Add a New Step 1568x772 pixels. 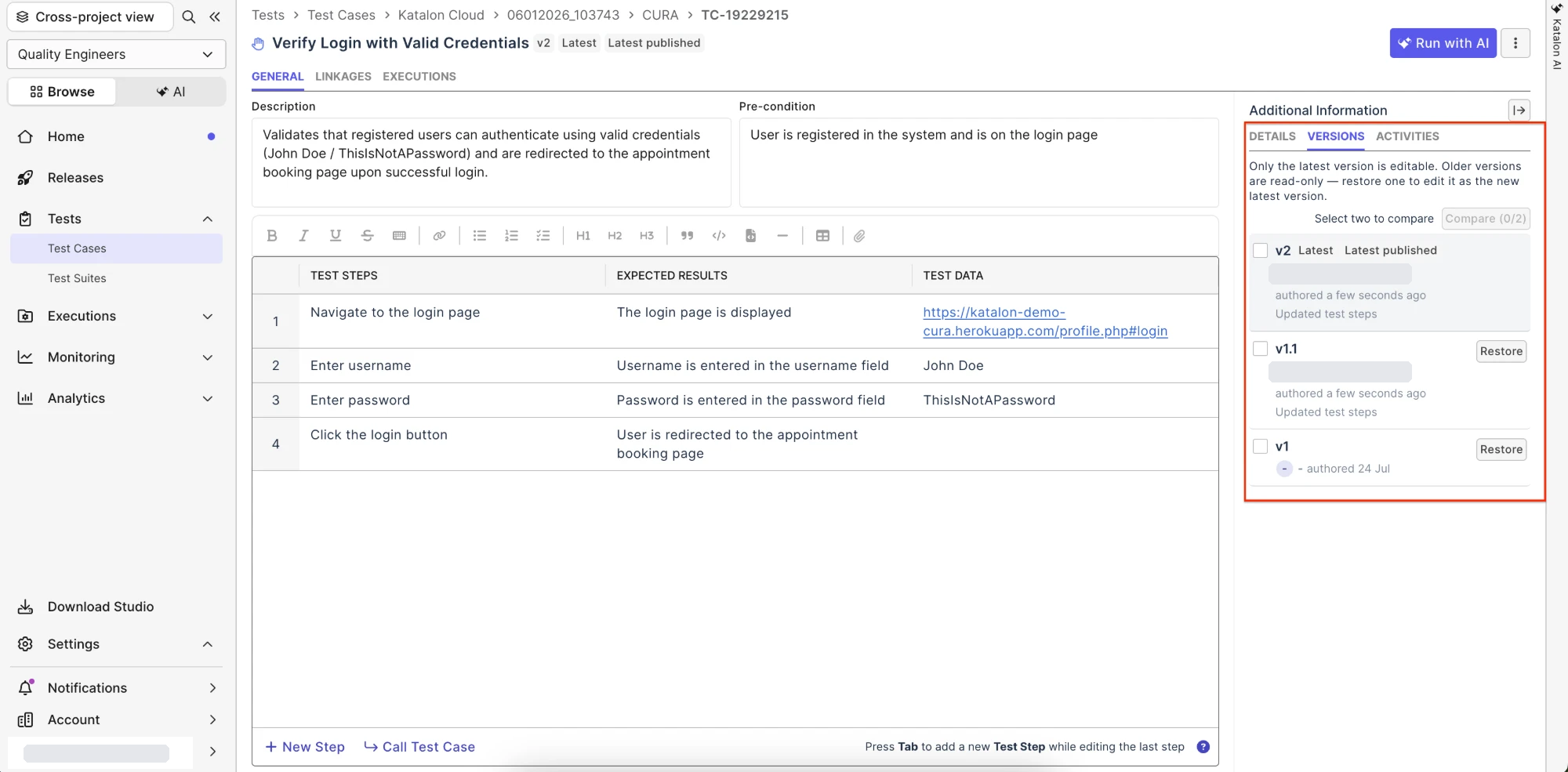pos(305,747)
